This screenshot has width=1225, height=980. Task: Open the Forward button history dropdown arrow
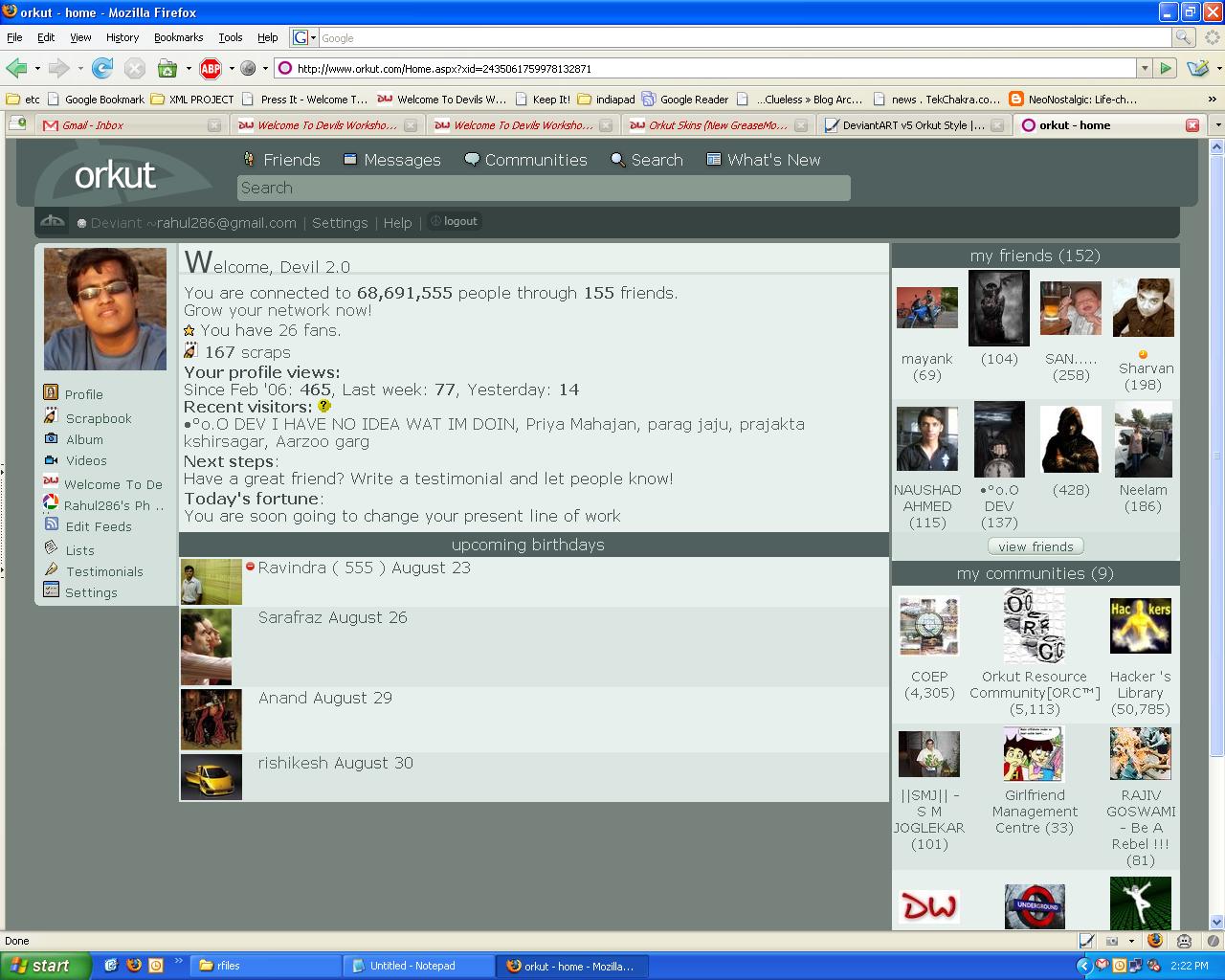(80, 69)
